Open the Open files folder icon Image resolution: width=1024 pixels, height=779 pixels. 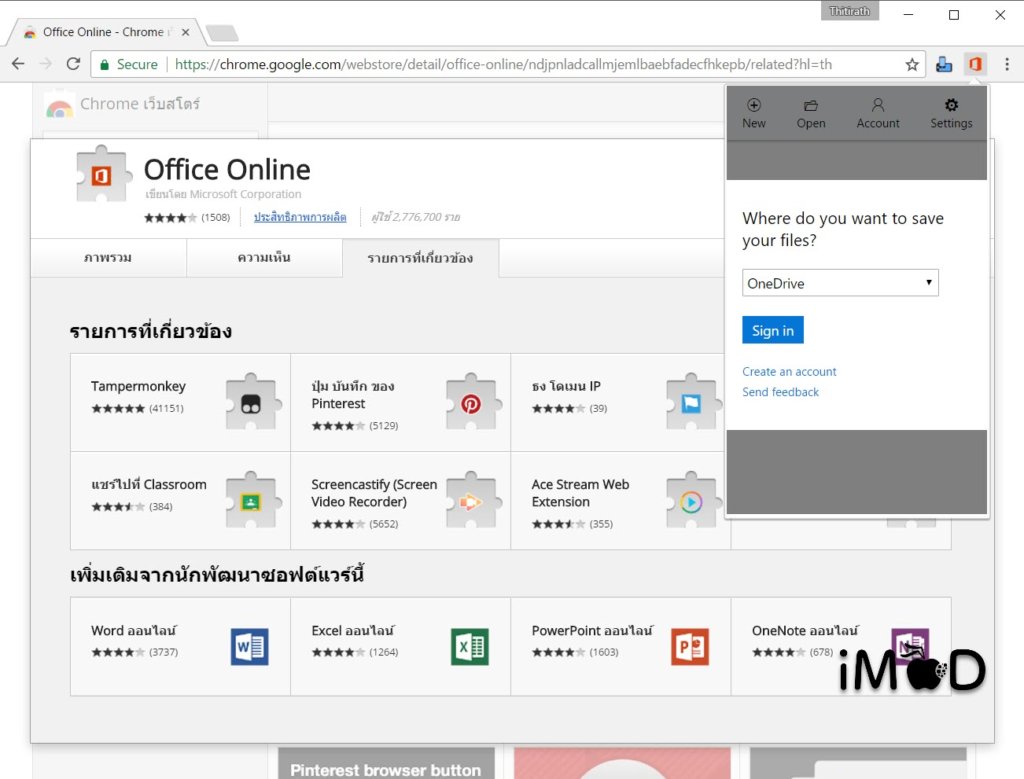tap(811, 105)
